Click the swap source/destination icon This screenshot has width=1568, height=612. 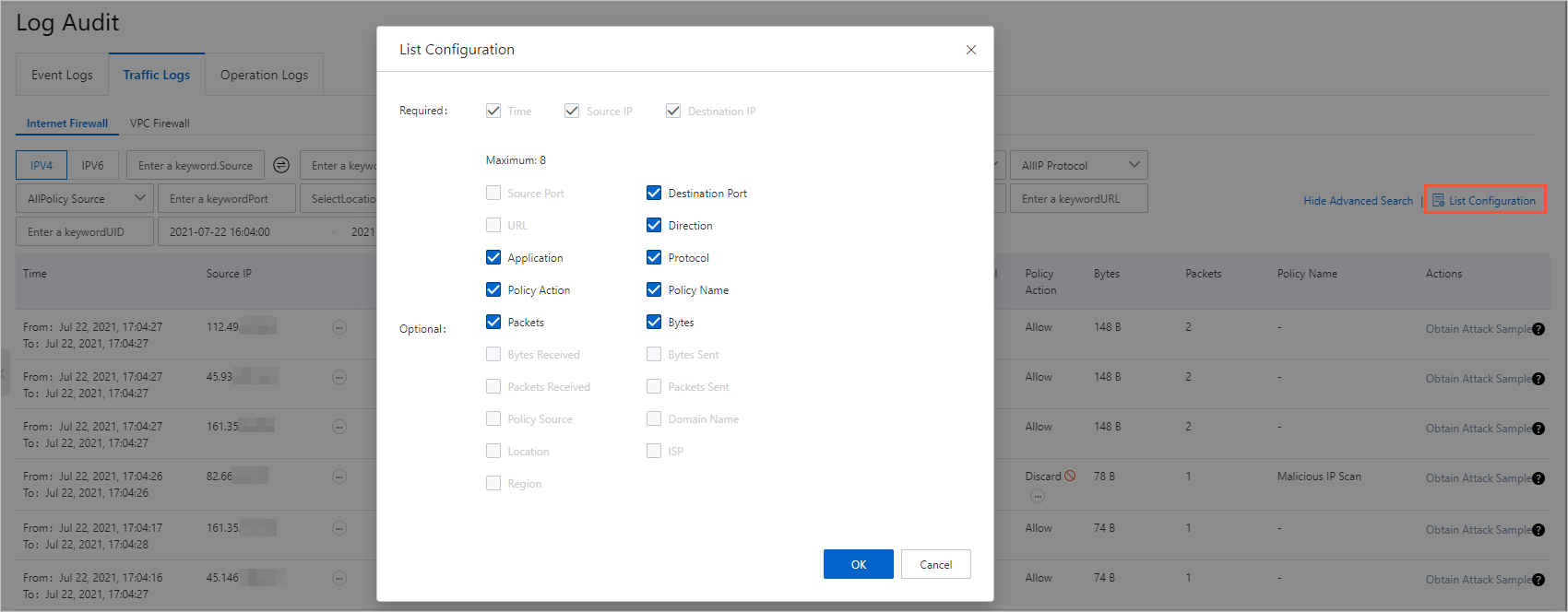[x=281, y=165]
